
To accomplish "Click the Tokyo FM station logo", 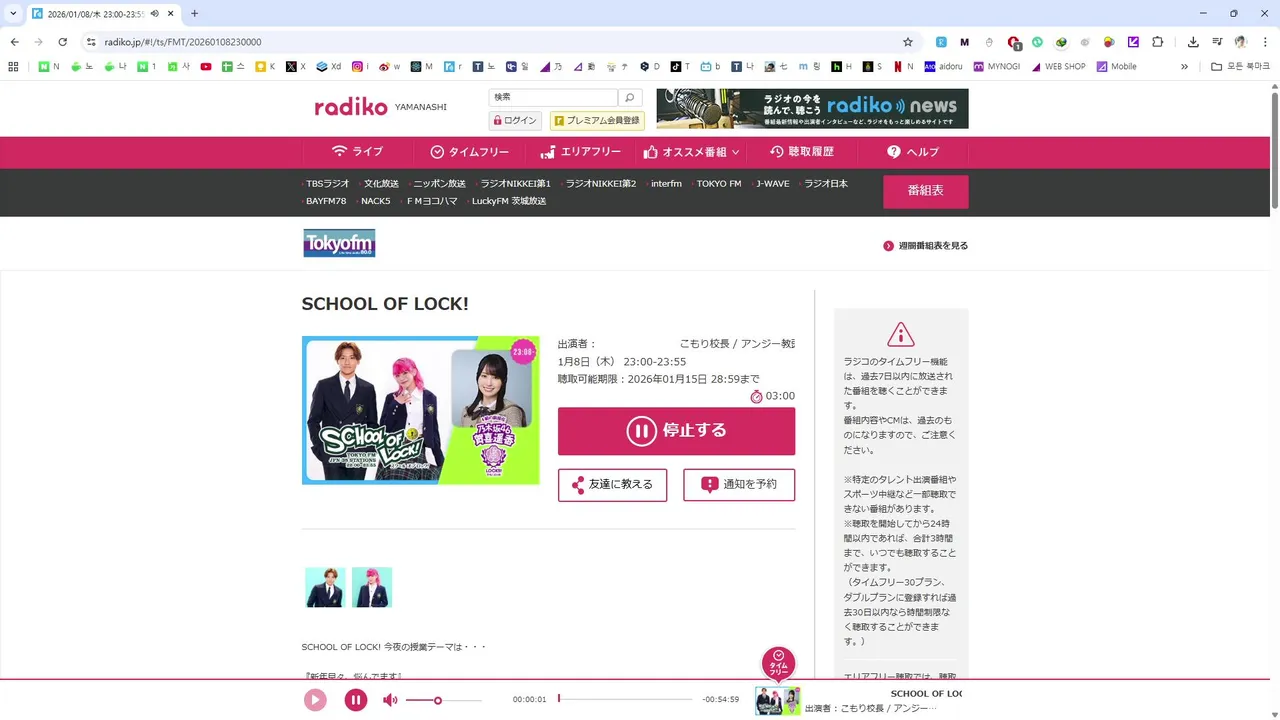I will (x=339, y=243).
